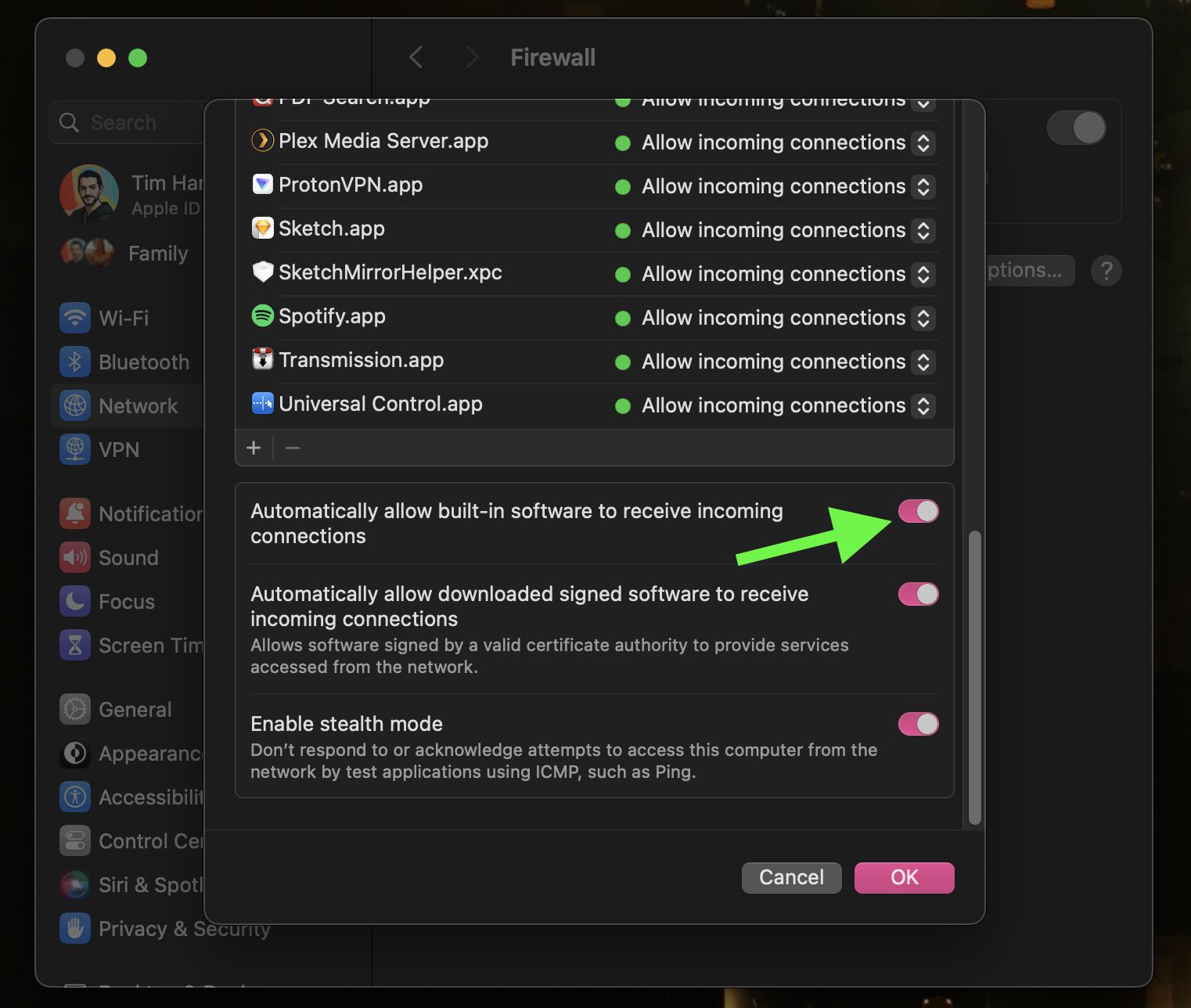Toggle off downloaded signed software setting

click(918, 594)
